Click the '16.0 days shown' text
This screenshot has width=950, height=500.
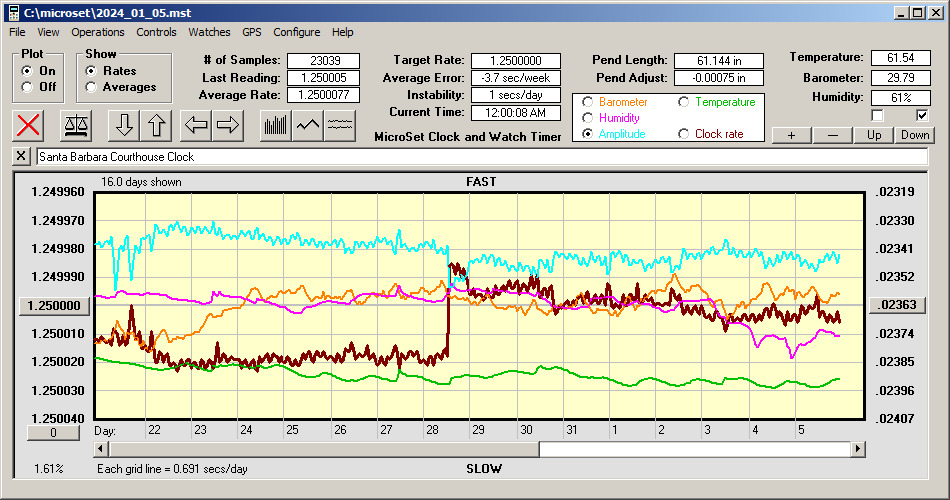pyautogui.click(x=141, y=182)
